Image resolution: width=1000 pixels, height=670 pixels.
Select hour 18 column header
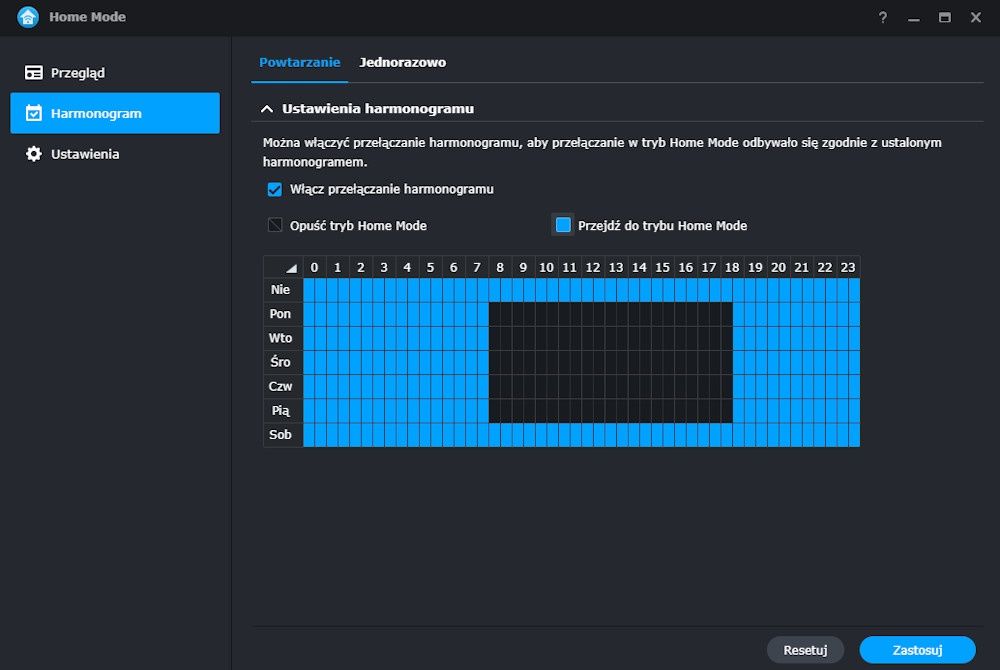(x=732, y=267)
